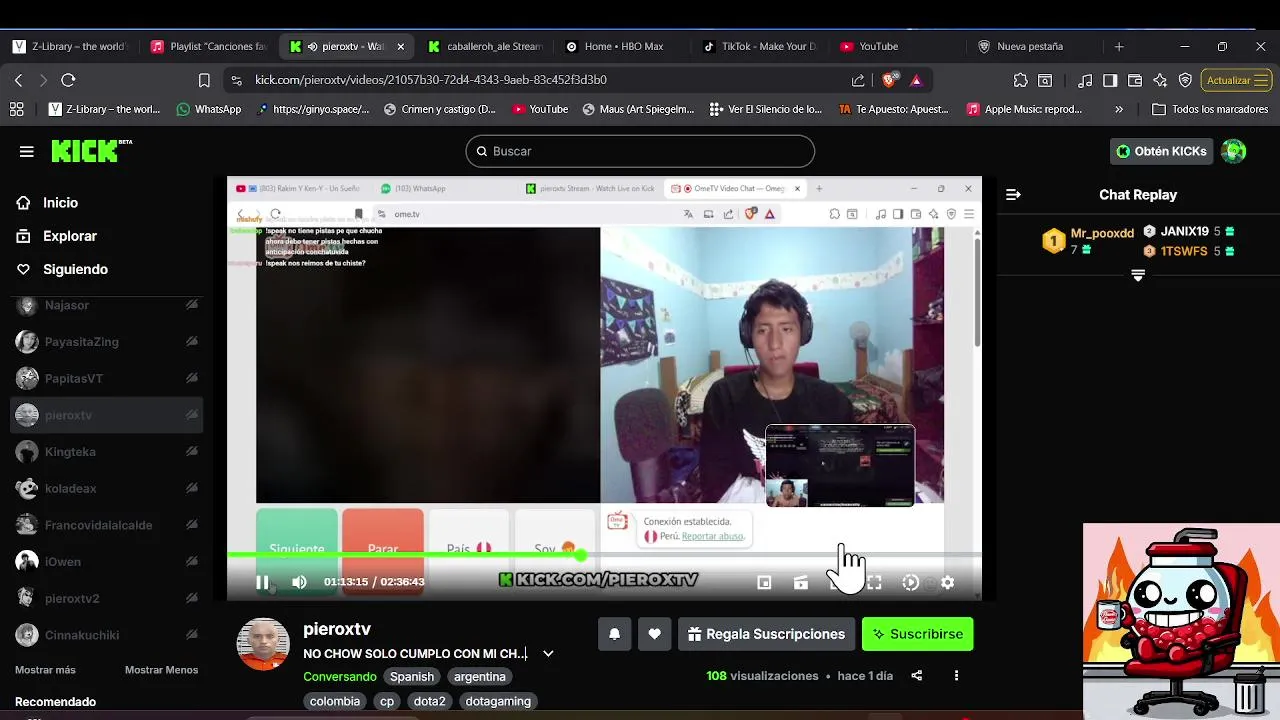Open the Brave Rewards triangle icon
The width and height of the screenshot is (1280, 720).
click(x=916, y=80)
